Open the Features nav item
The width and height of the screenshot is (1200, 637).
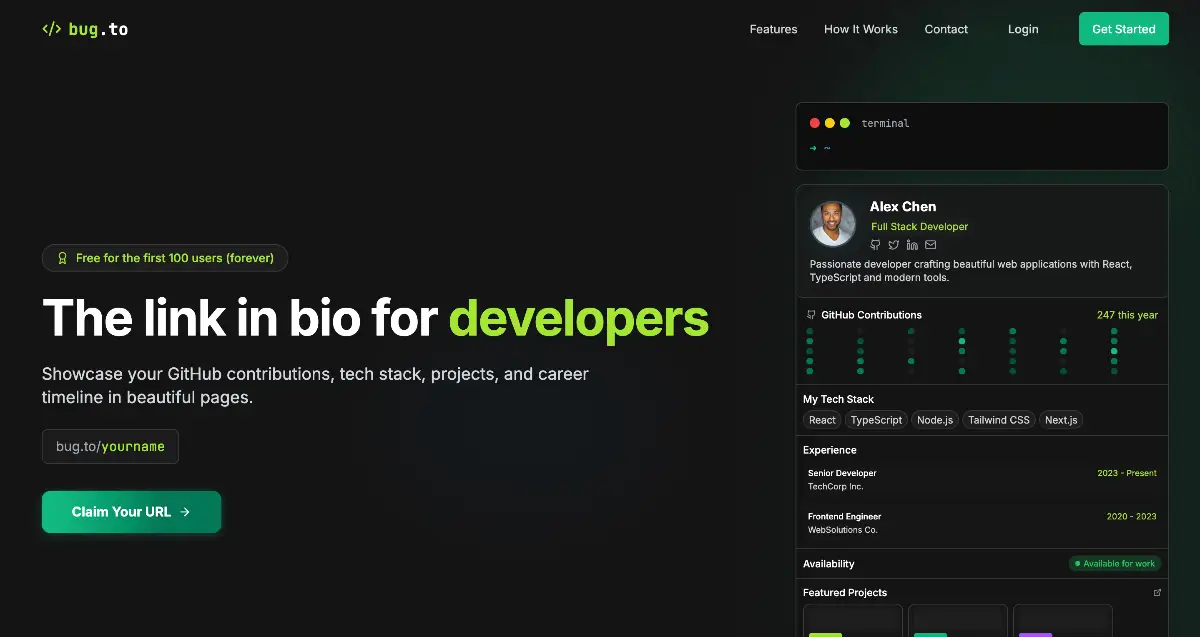pyautogui.click(x=773, y=29)
